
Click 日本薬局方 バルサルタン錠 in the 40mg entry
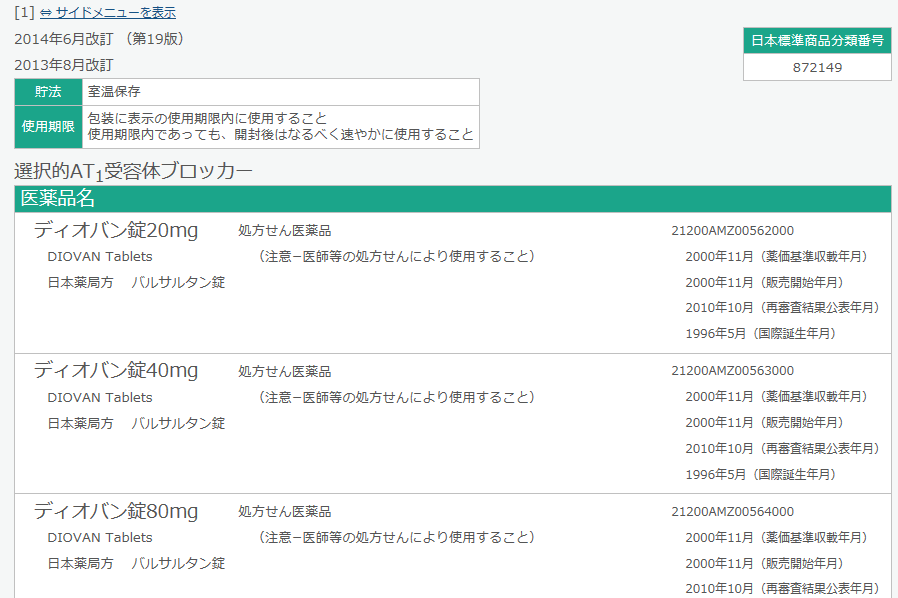(x=136, y=423)
